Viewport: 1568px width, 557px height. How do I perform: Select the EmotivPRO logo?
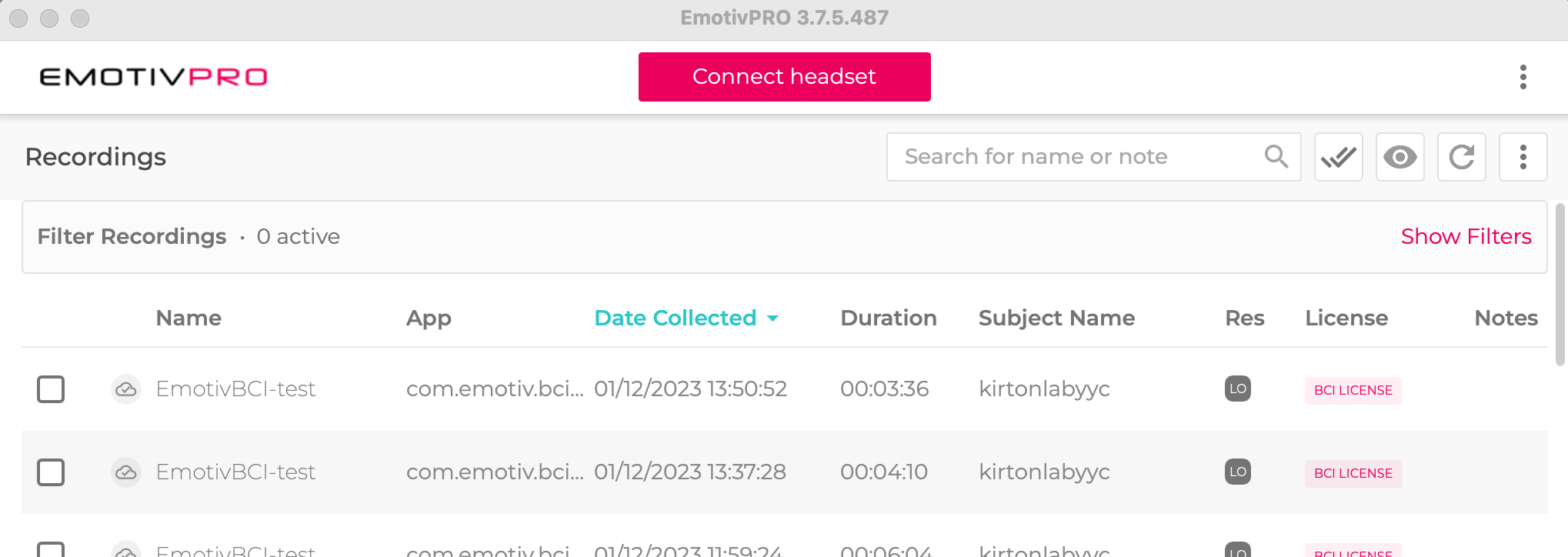(153, 77)
